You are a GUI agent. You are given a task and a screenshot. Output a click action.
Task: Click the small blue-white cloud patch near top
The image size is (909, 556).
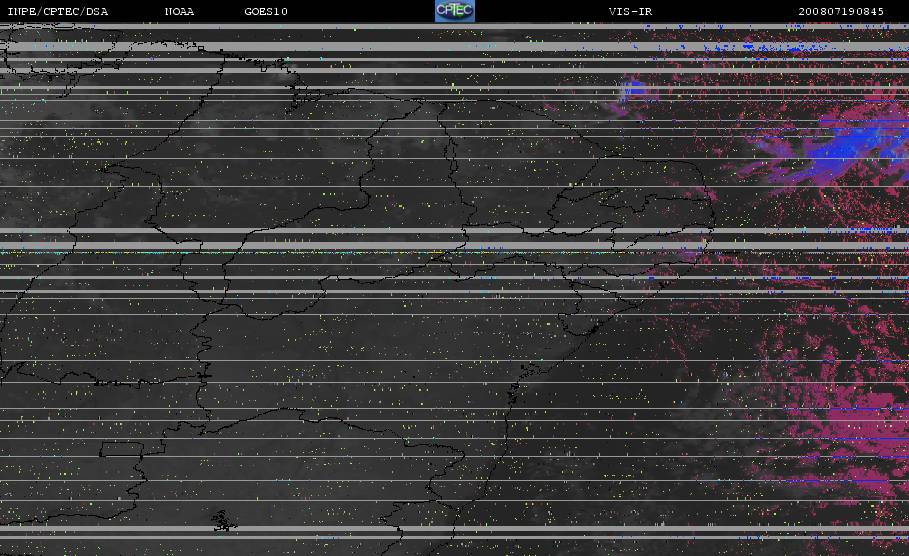click(x=633, y=90)
